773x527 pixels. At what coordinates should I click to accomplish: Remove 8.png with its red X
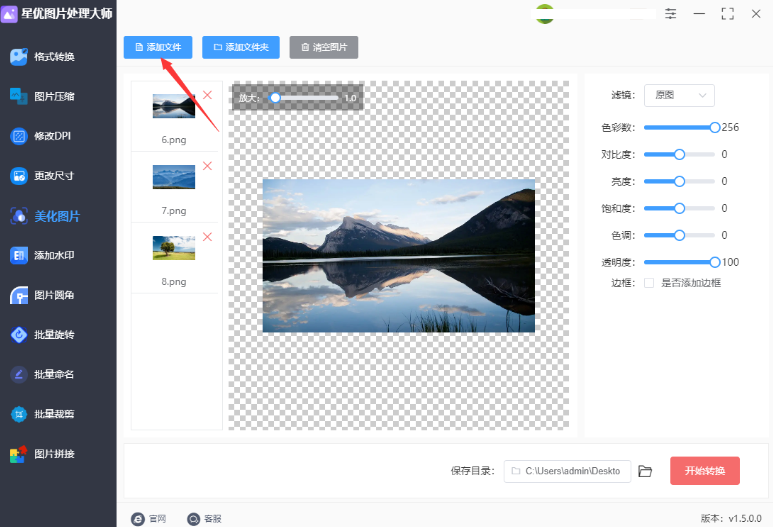coord(208,237)
